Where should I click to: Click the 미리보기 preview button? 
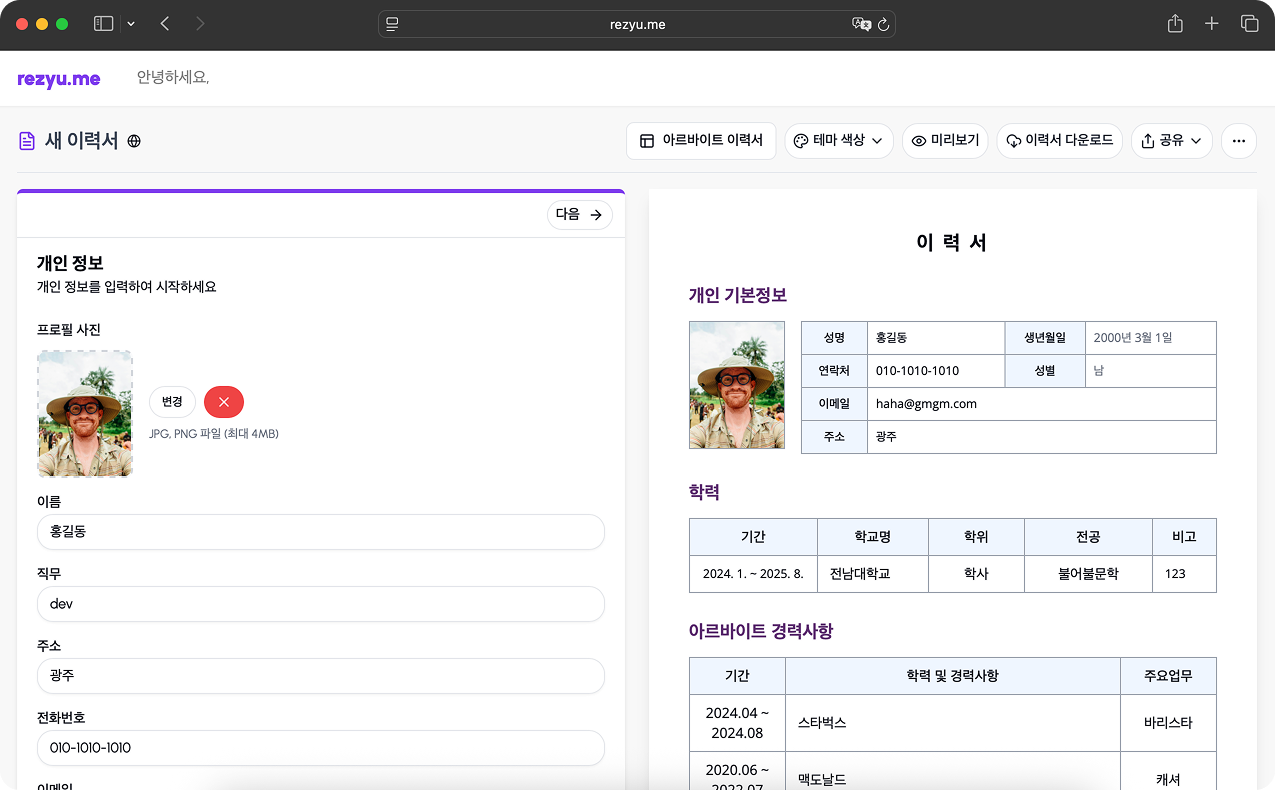click(945, 141)
